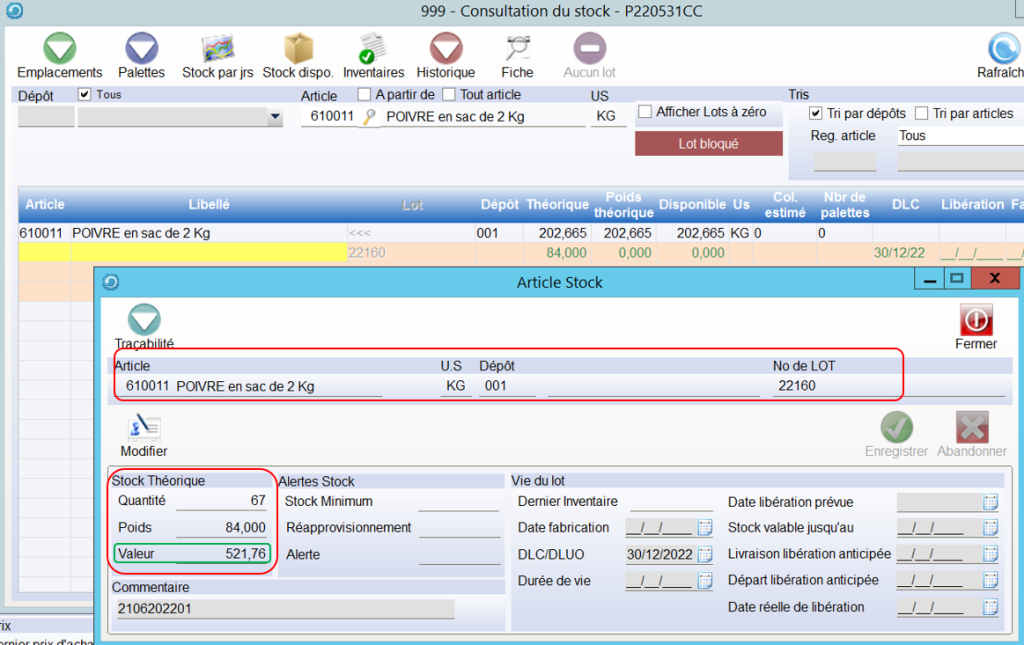
Task: Enable Afficher Lots à zéro
Action: pyautogui.click(x=645, y=112)
